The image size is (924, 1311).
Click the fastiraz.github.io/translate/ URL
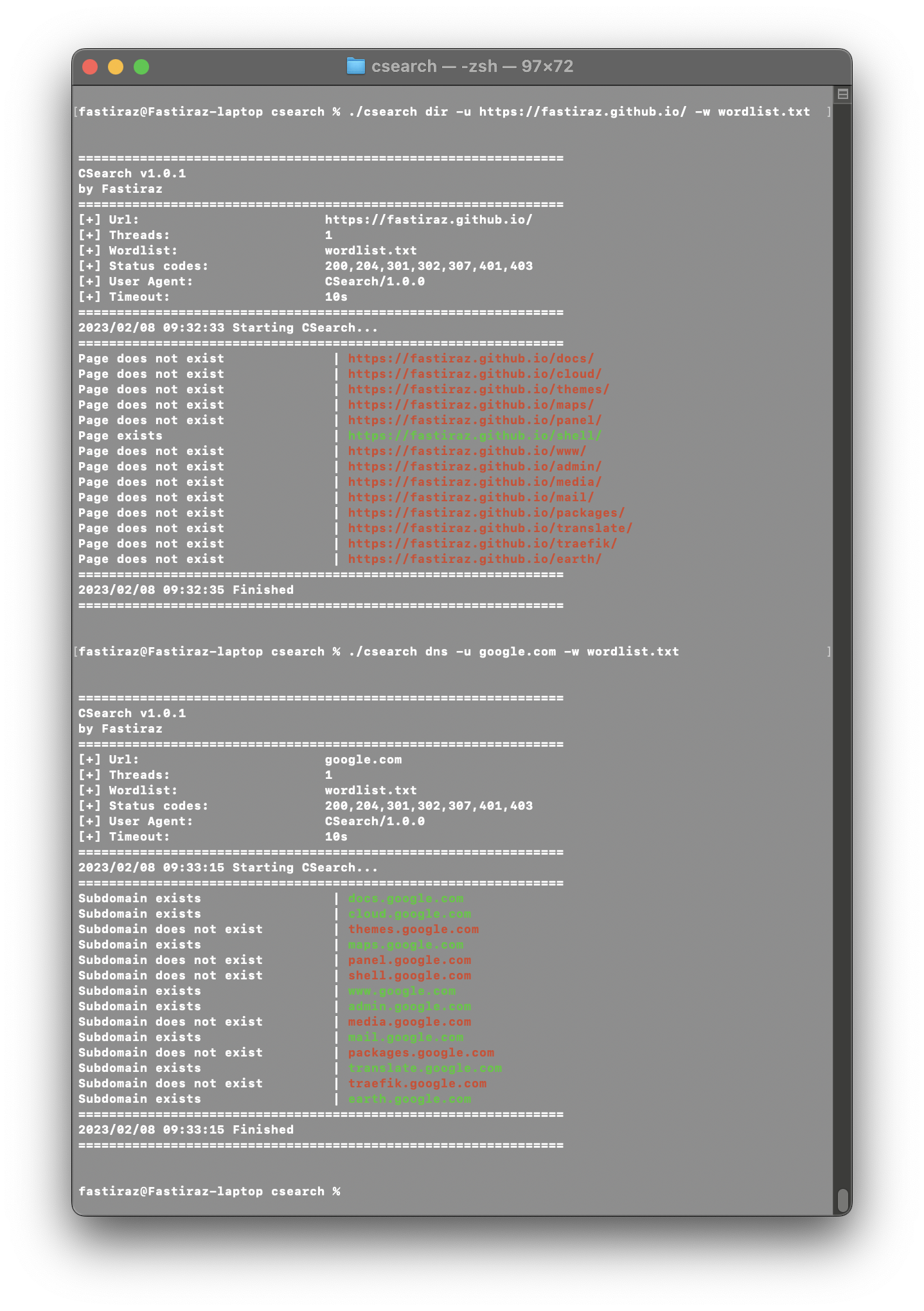(490, 528)
